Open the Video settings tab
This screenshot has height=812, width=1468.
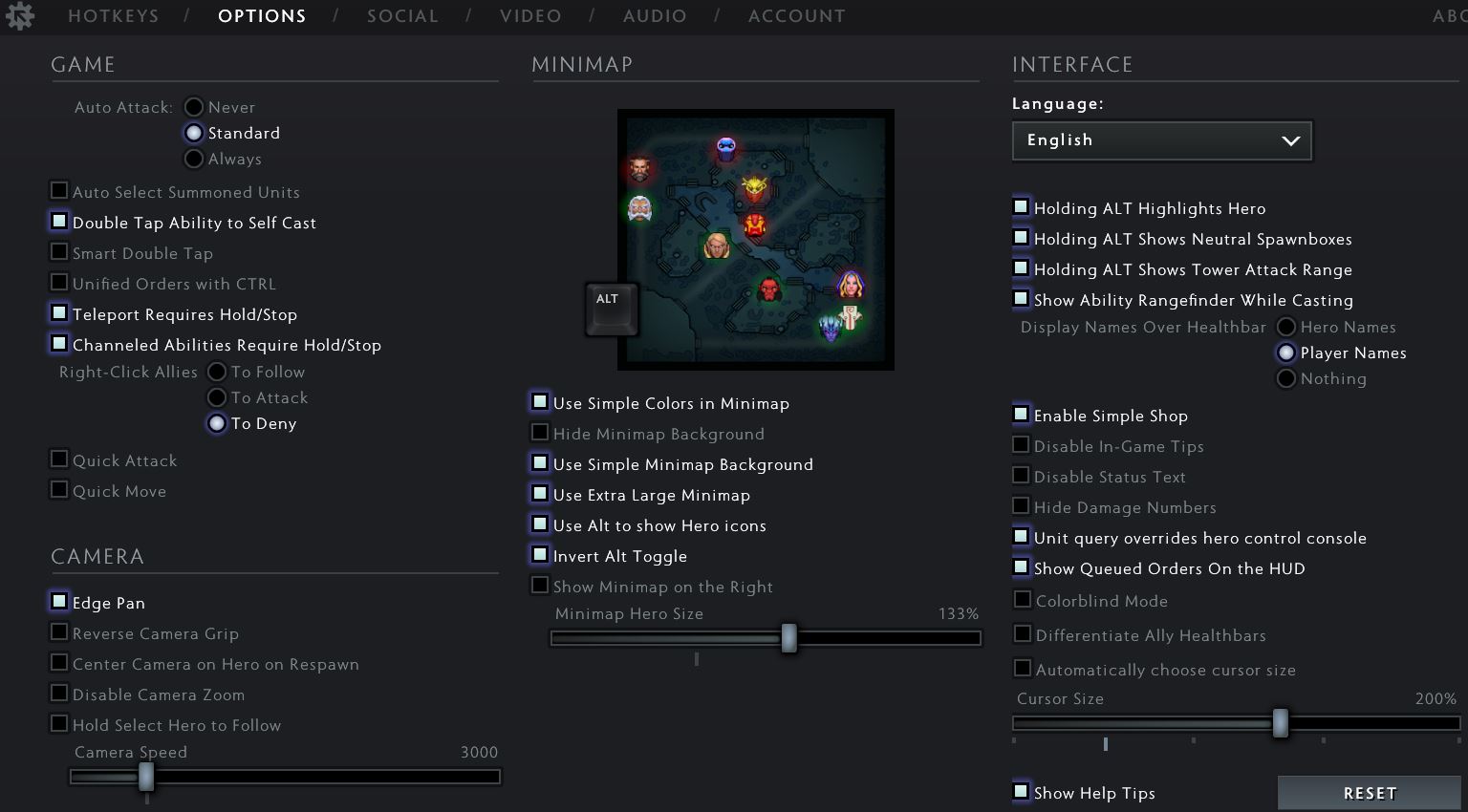[x=530, y=15]
